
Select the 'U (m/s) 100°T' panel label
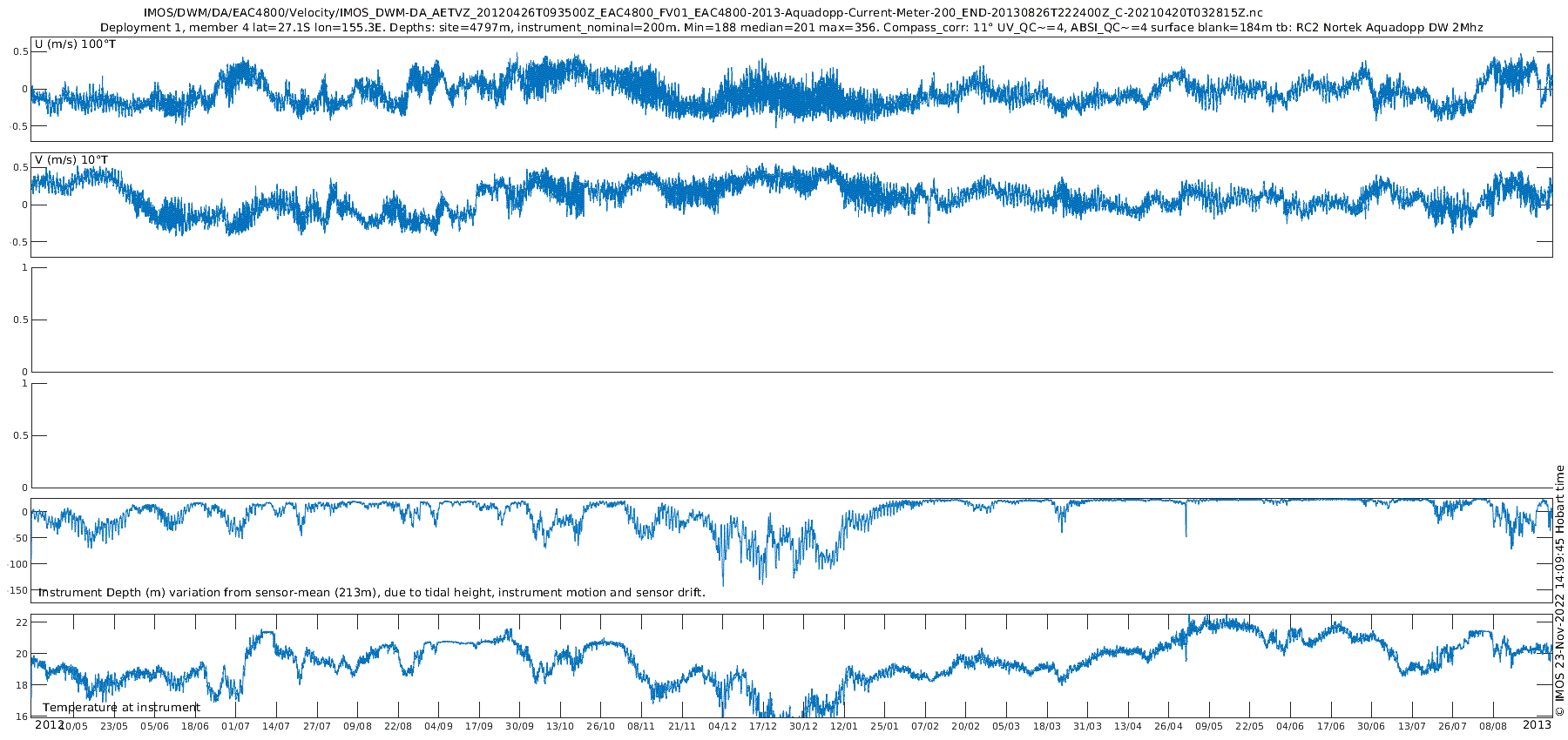75,44
